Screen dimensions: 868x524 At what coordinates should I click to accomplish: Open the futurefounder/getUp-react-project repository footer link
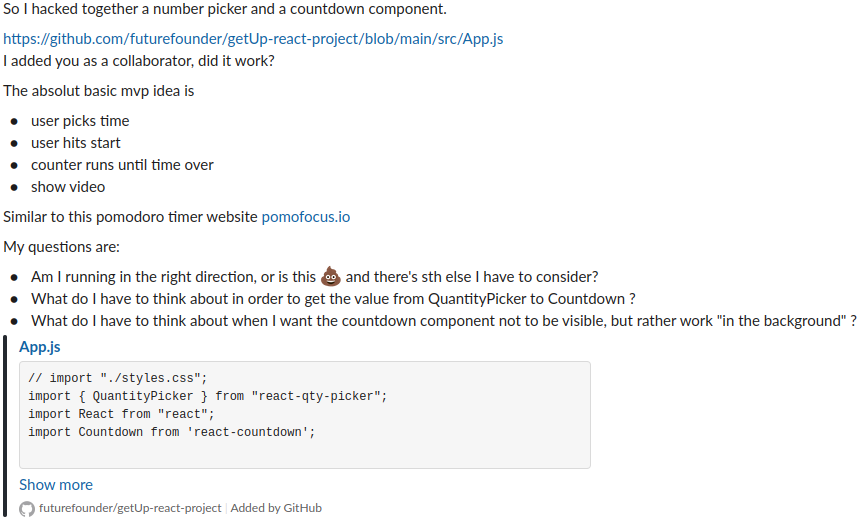(x=130, y=508)
